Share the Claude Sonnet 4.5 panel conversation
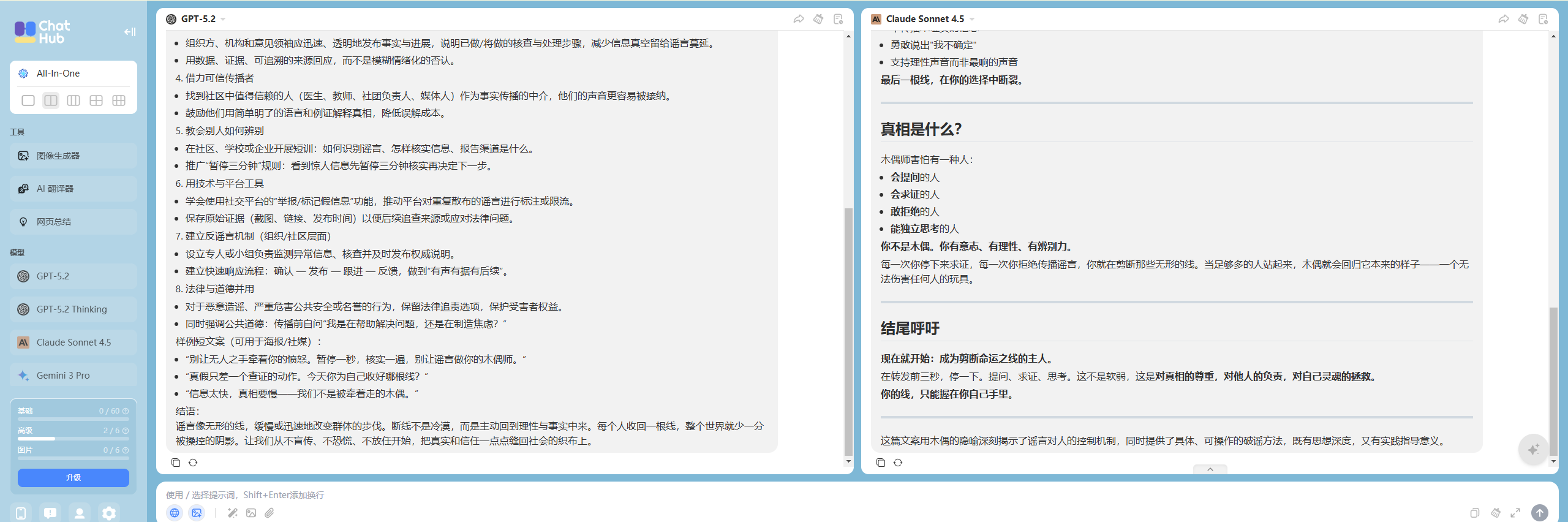The image size is (1568, 522). coord(1504,19)
